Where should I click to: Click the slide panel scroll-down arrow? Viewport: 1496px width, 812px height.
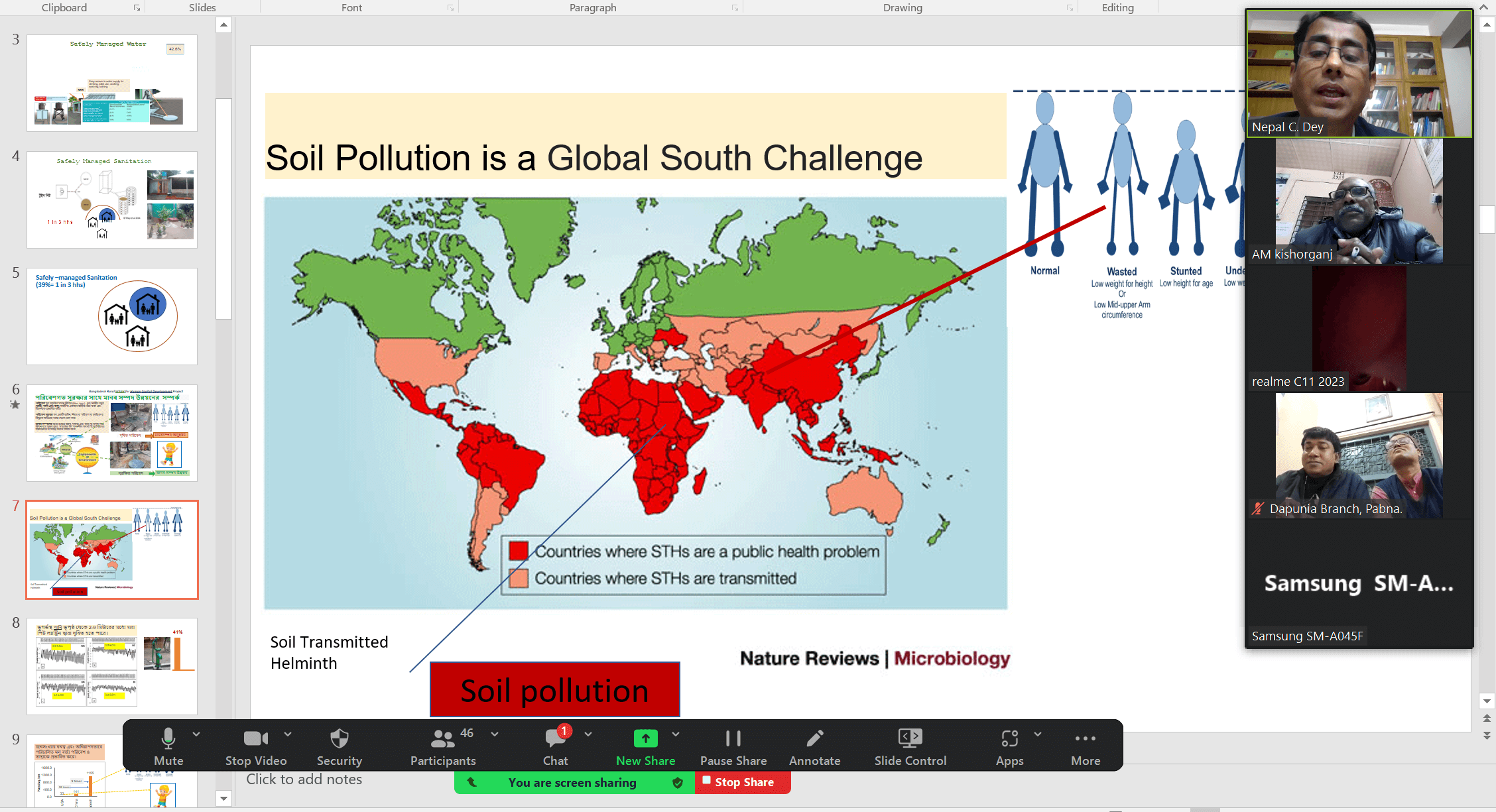coord(223,799)
